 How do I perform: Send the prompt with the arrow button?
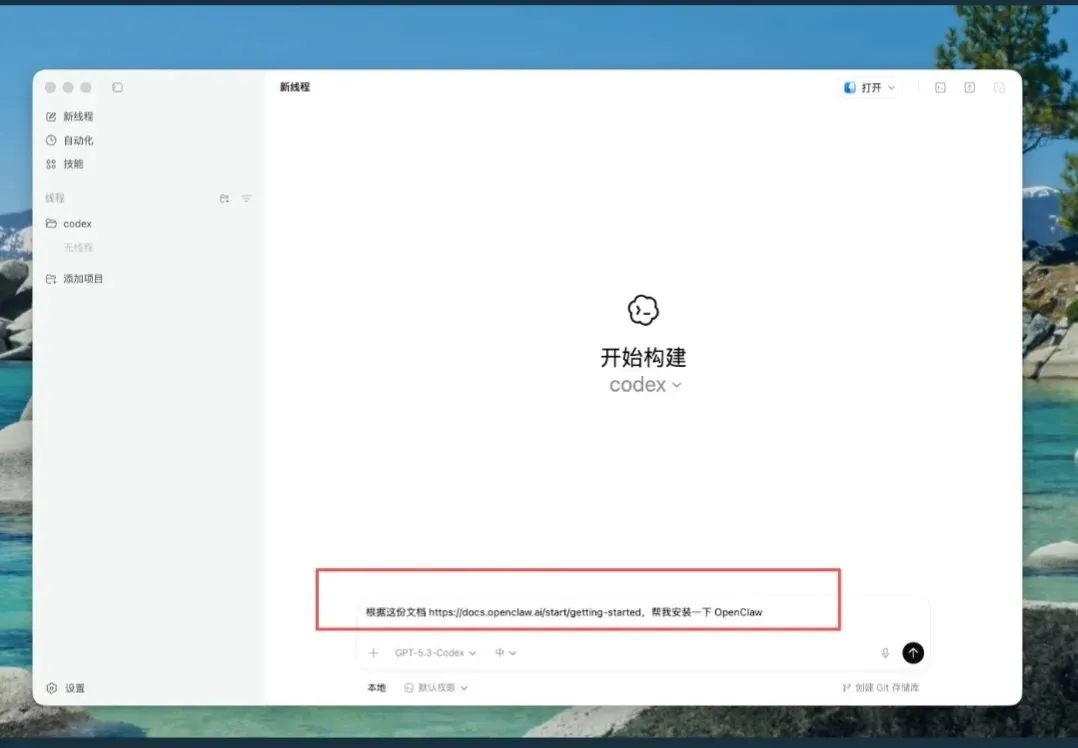[913, 652]
